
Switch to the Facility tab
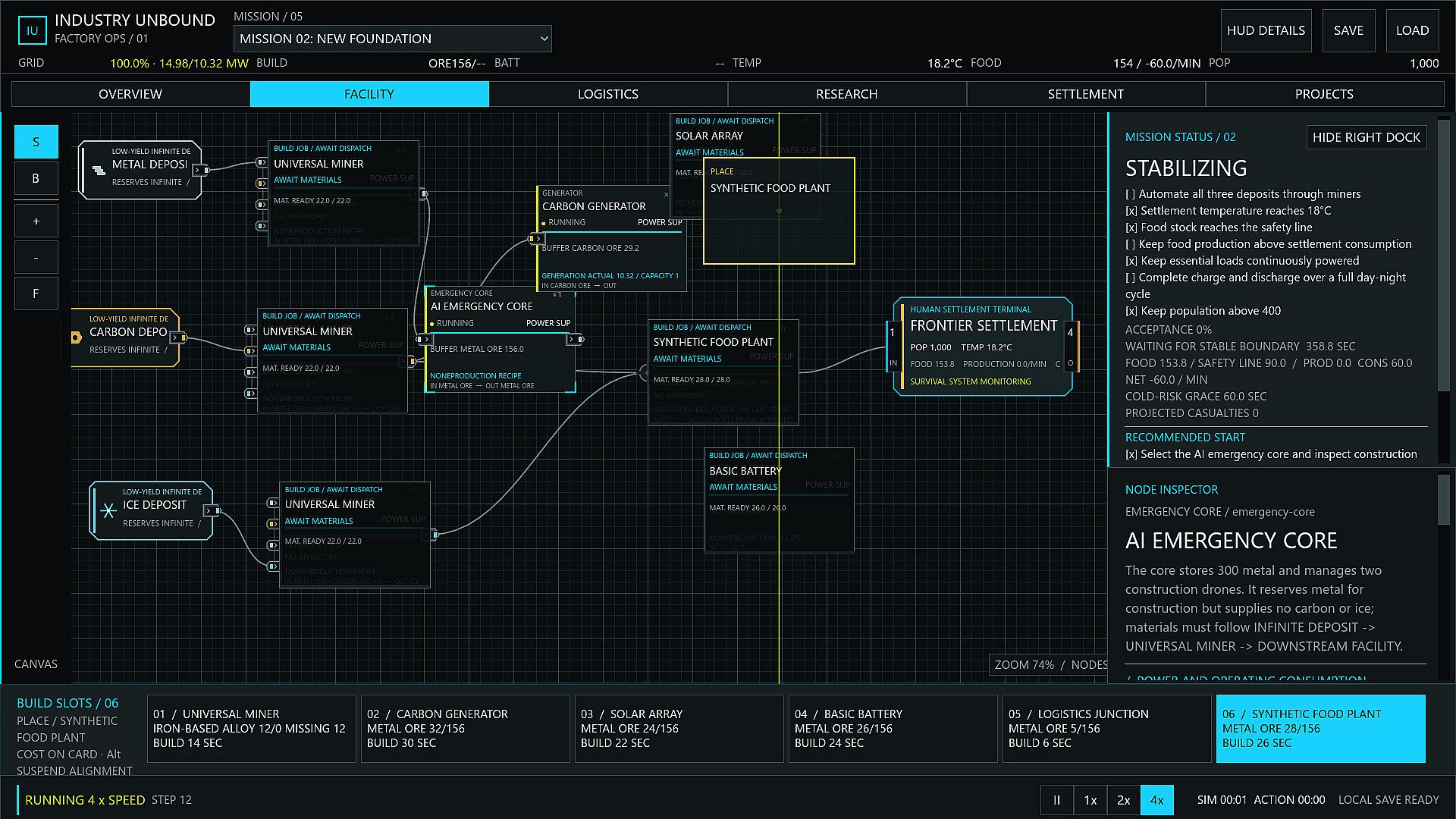(369, 94)
